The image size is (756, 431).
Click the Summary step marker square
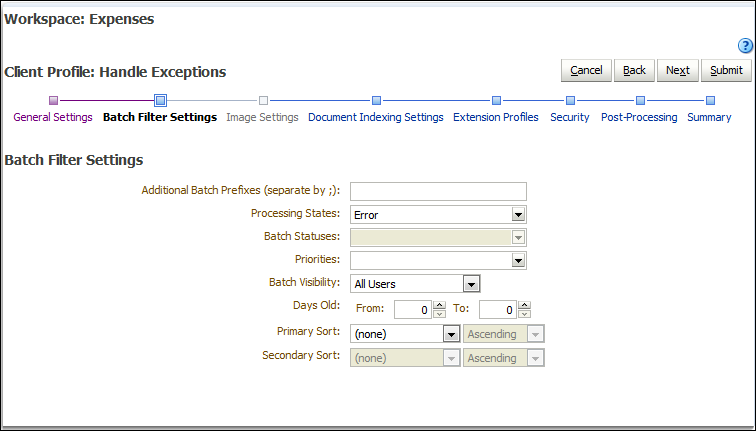710,100
